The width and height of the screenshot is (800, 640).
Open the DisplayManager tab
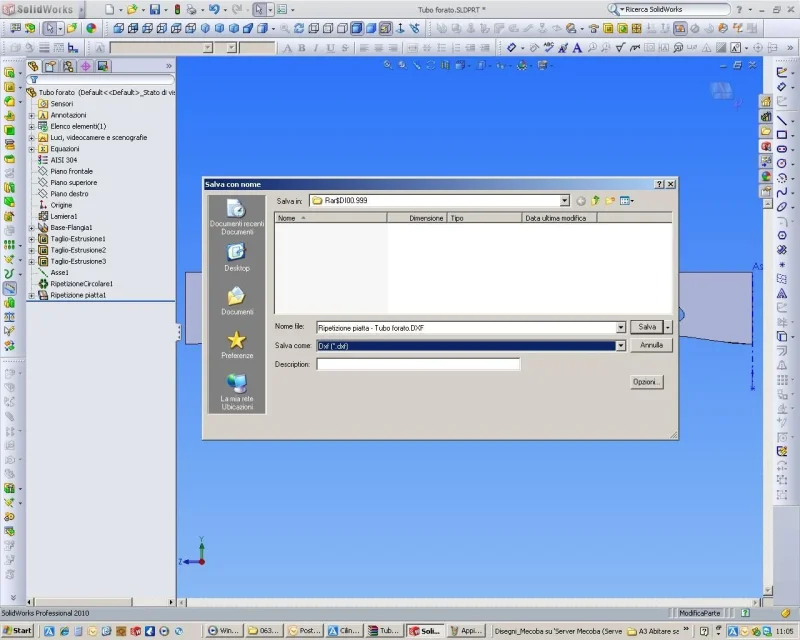103,66
